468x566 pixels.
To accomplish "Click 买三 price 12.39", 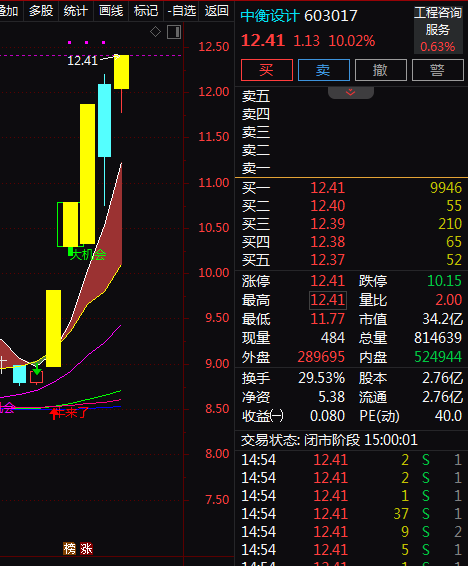I will point(328,224).
